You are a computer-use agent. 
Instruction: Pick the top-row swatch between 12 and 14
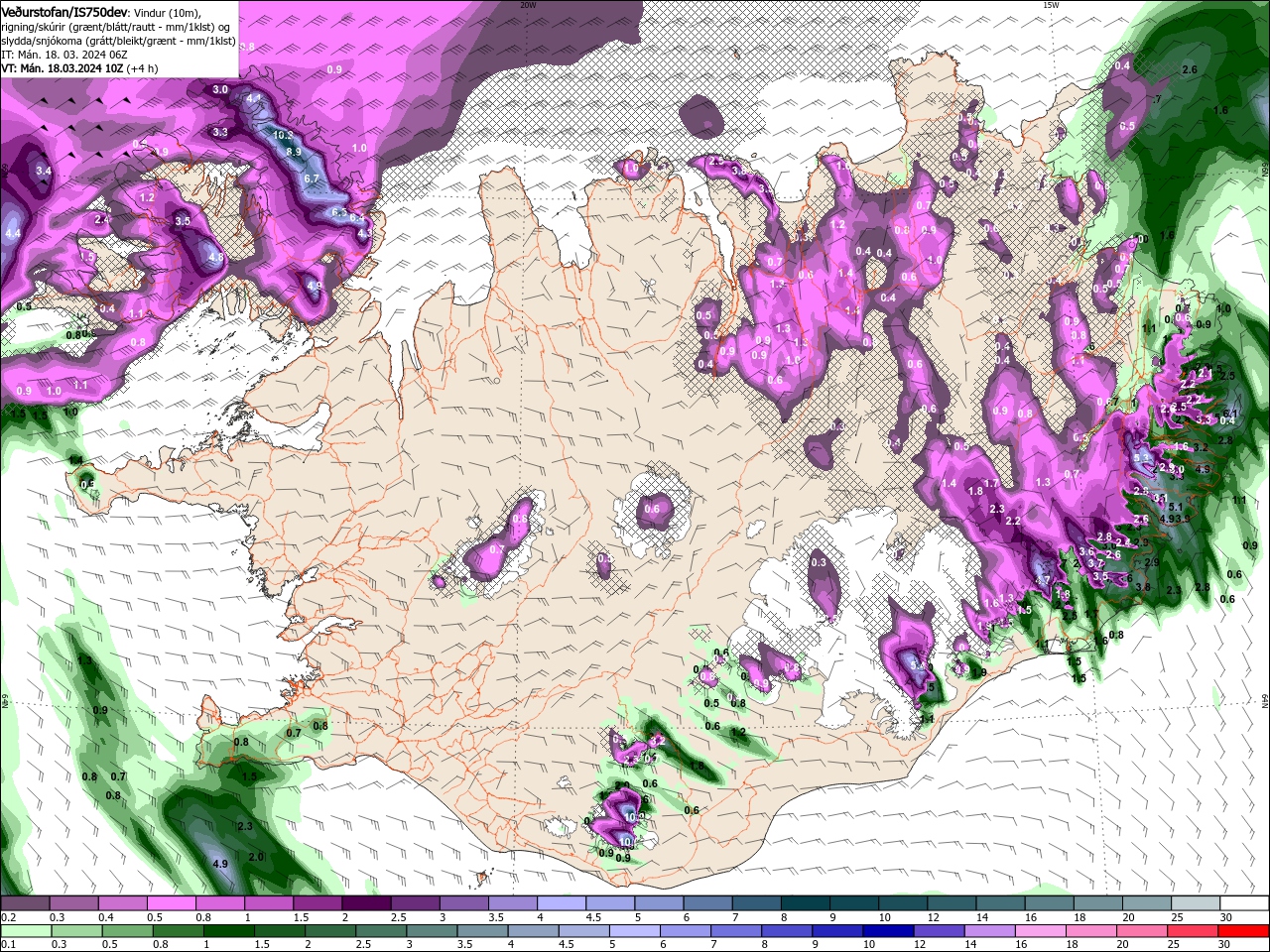pyautogui.click(x=952, y=903)
